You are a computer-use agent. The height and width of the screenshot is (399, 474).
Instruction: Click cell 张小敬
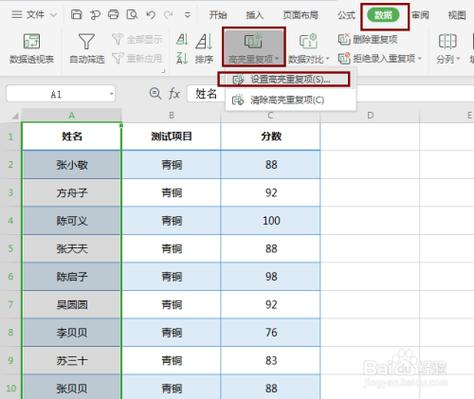click(71, 165)
